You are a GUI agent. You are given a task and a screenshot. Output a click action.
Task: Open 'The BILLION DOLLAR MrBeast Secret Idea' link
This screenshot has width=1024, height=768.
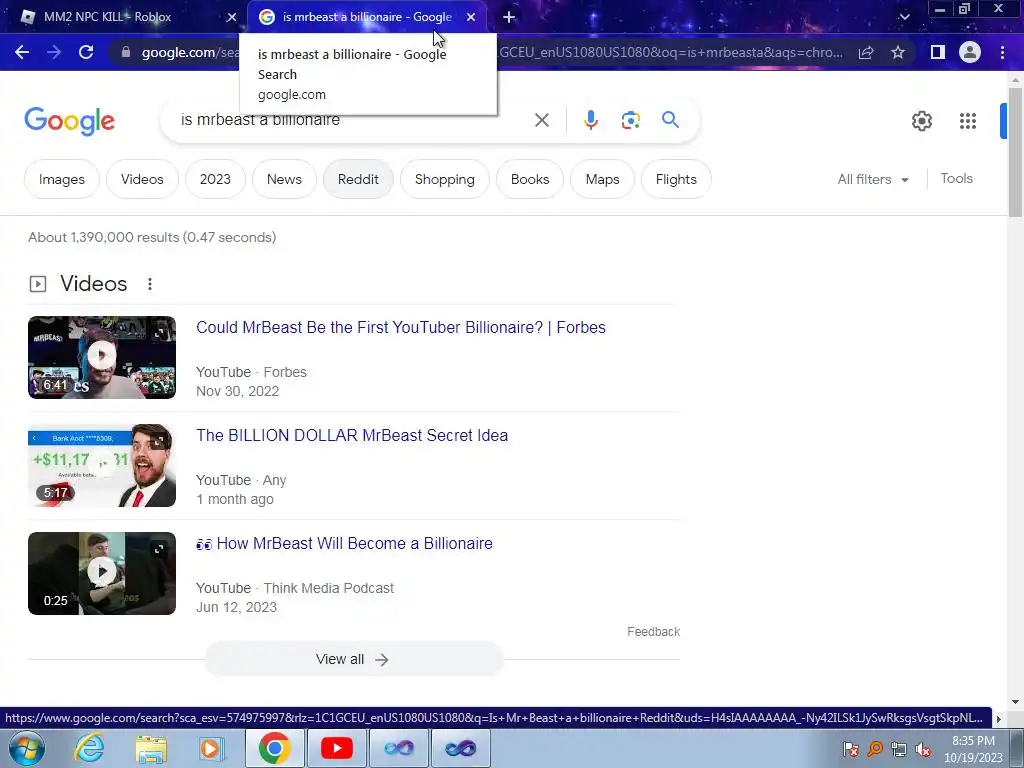coord(352,436)
